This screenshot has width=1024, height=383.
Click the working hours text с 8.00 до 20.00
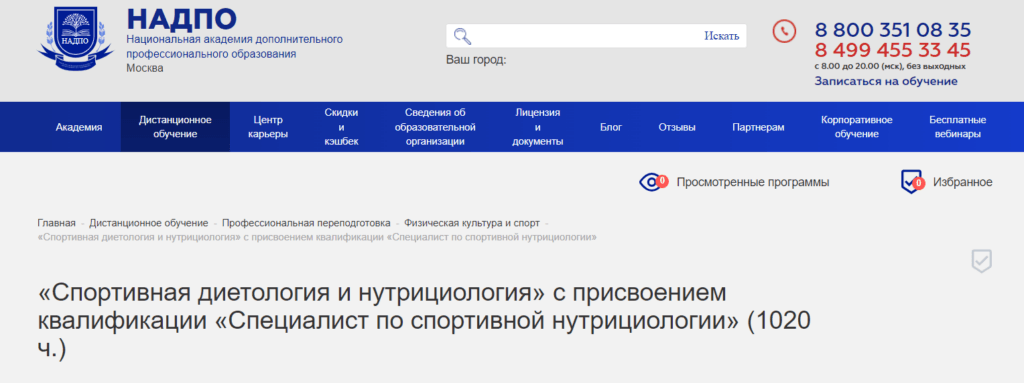point(889,66)
